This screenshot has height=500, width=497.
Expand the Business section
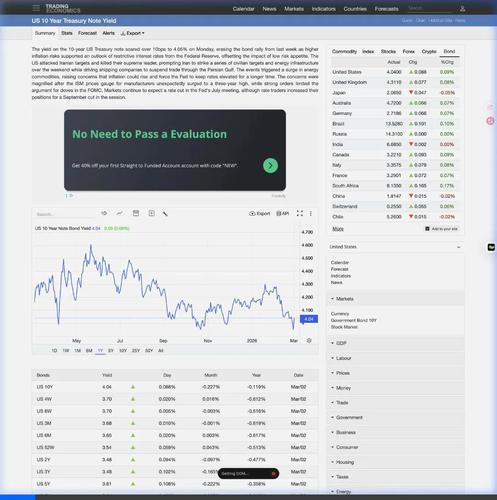[395, 432]
